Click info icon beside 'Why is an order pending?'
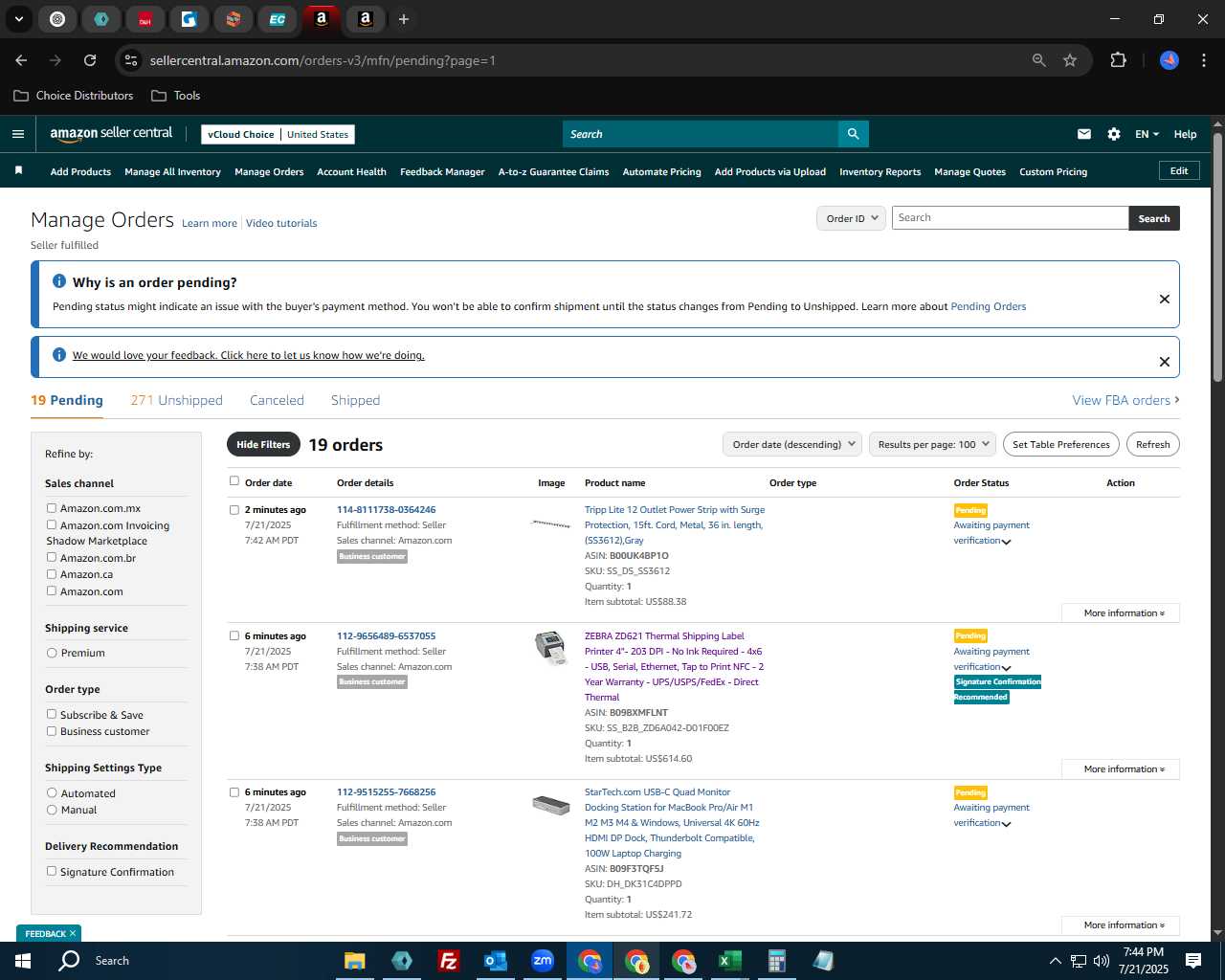 (x=59, y=281)
